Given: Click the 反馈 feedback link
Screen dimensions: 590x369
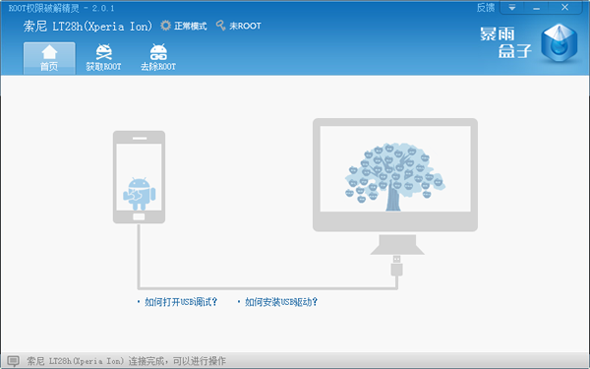Looking at the screenshot, I should (485, 8).
